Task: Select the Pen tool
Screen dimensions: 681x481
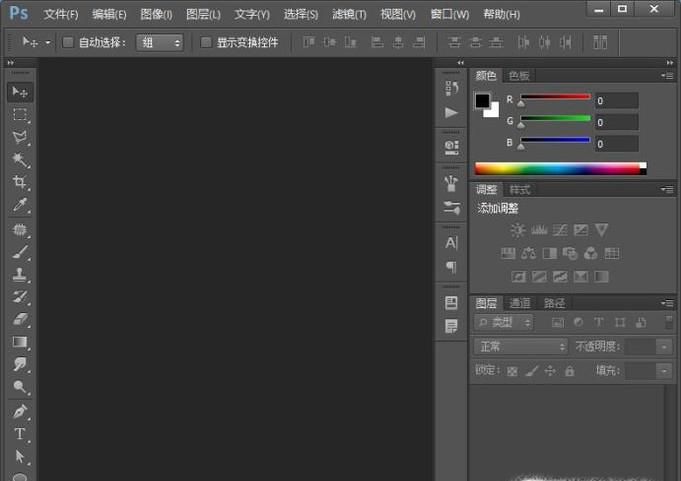Action: point(20,411)
